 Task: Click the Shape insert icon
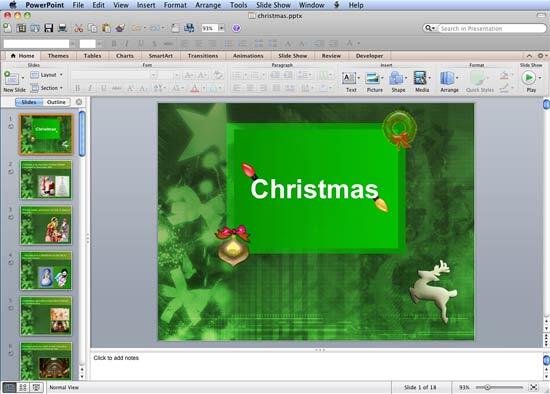coord(396,78)
